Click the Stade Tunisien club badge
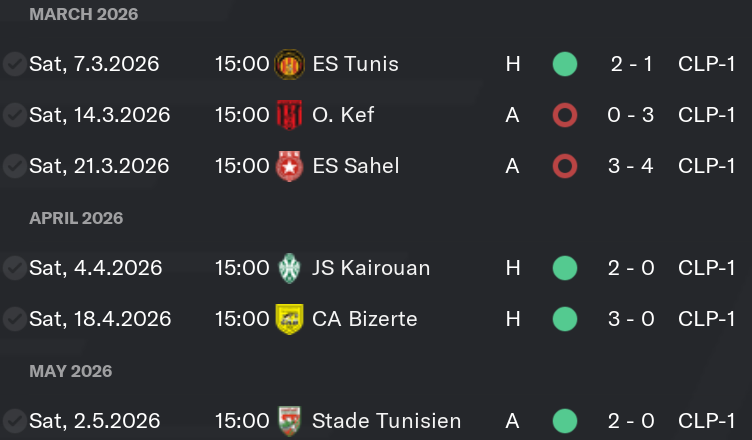 coord(289,421)
